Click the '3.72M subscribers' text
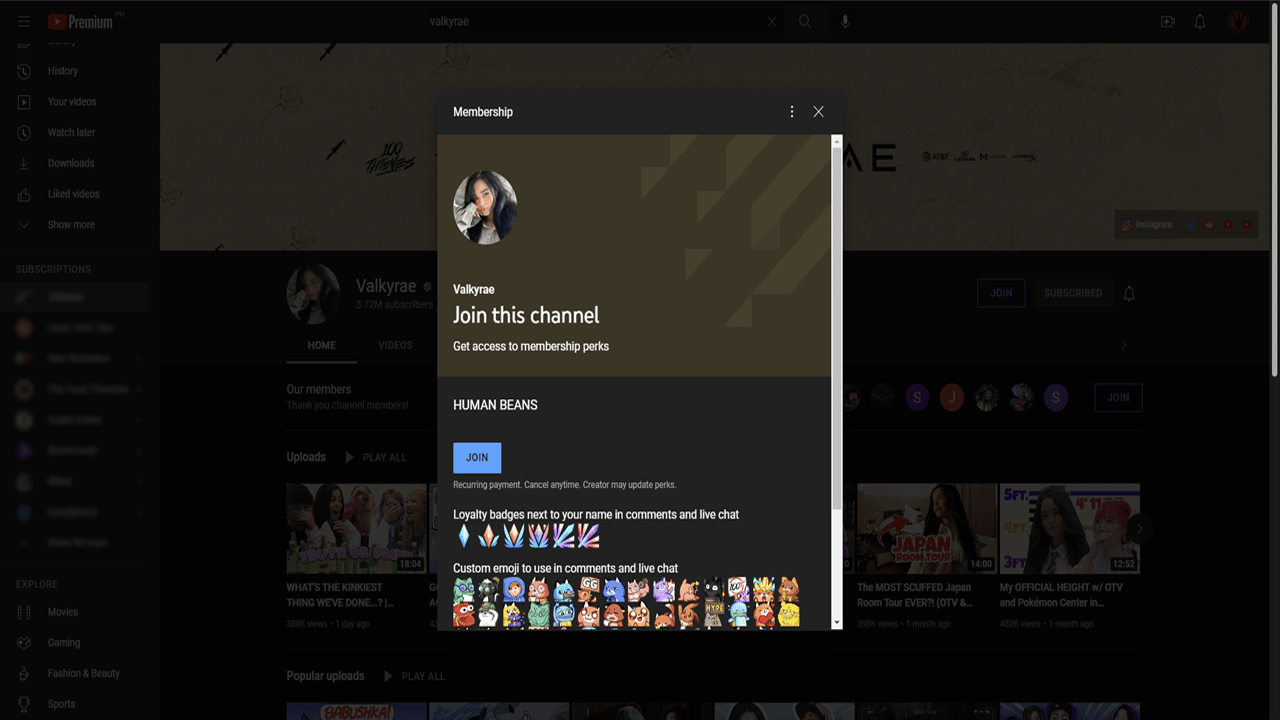1280x720 pixels. pyautogui.click(x=394, y=305)
